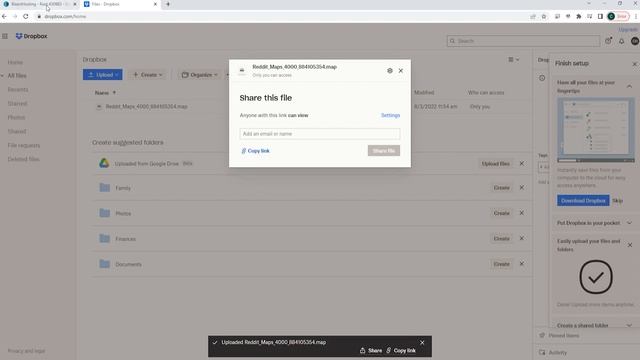Open File requests in the sidebar
This screenshot has width=640, height=360.
(x=24, y=145)
